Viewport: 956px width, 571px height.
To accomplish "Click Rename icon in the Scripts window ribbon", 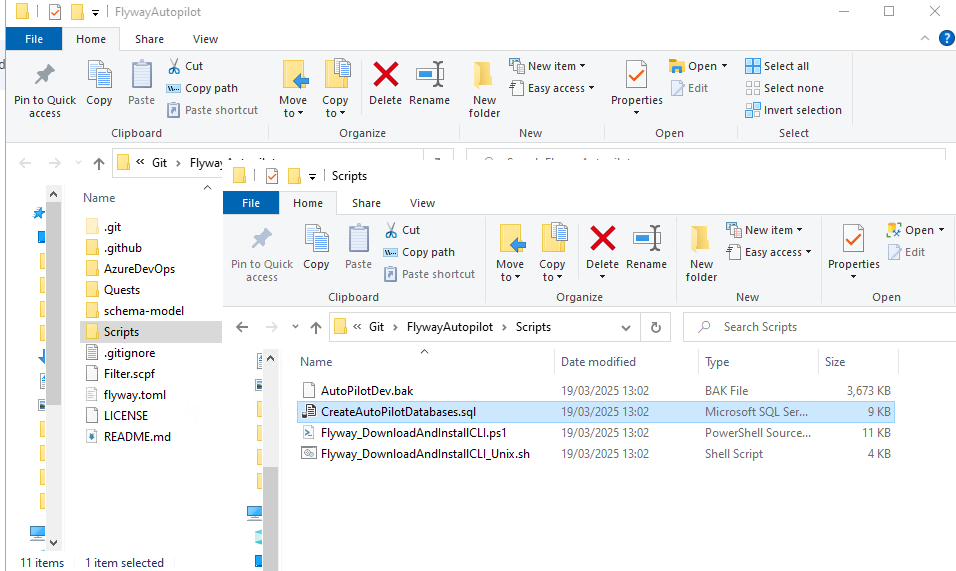I will 646,248.
